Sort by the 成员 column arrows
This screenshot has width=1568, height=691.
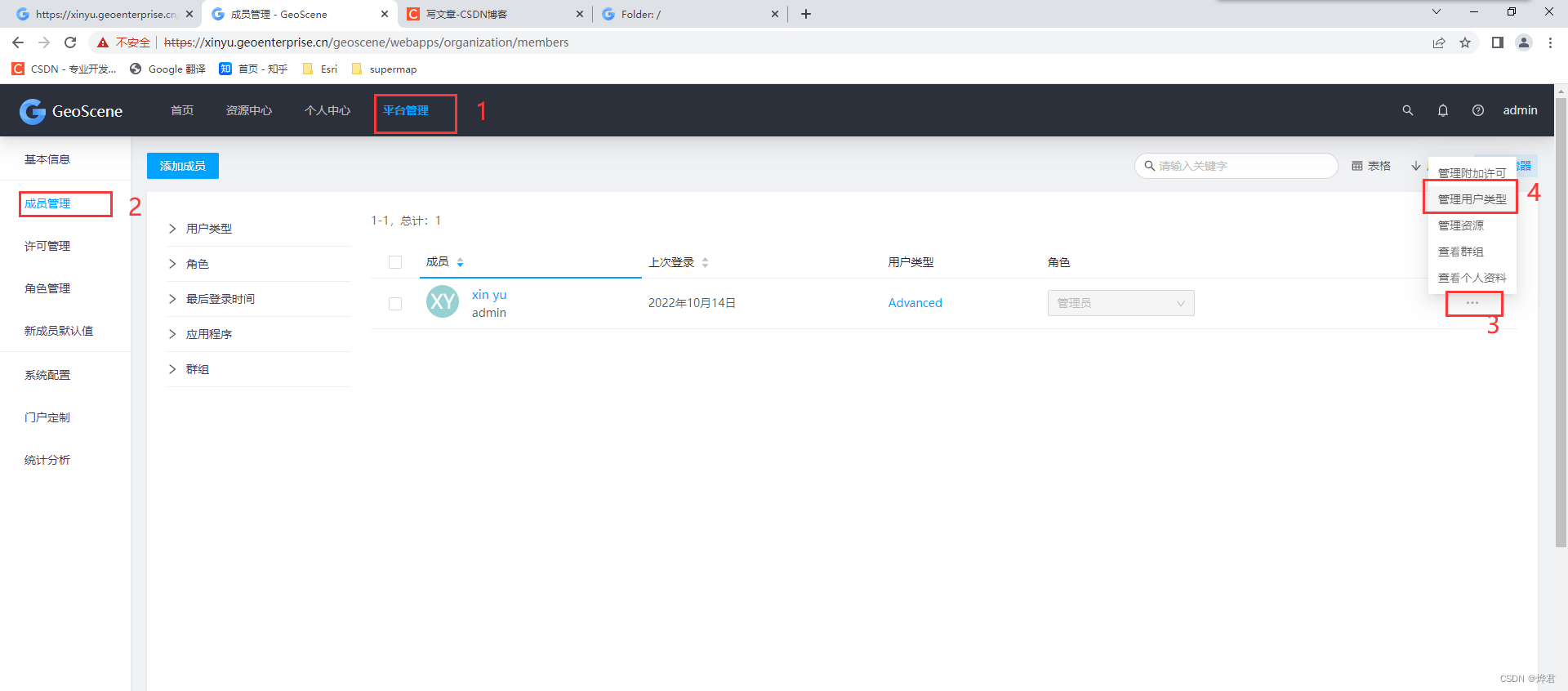[x=460, y=262]
